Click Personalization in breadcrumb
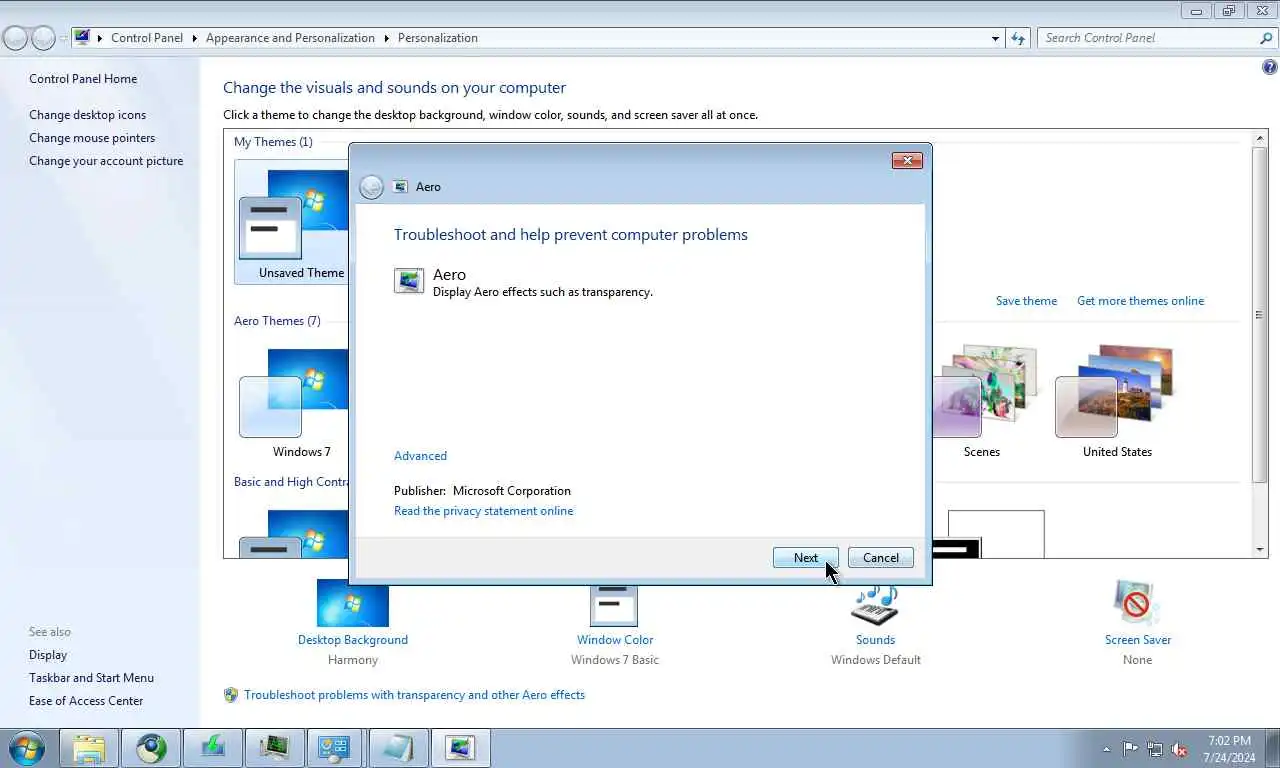This screenshot has width=1280, height=768. click(x=438, y=38)
